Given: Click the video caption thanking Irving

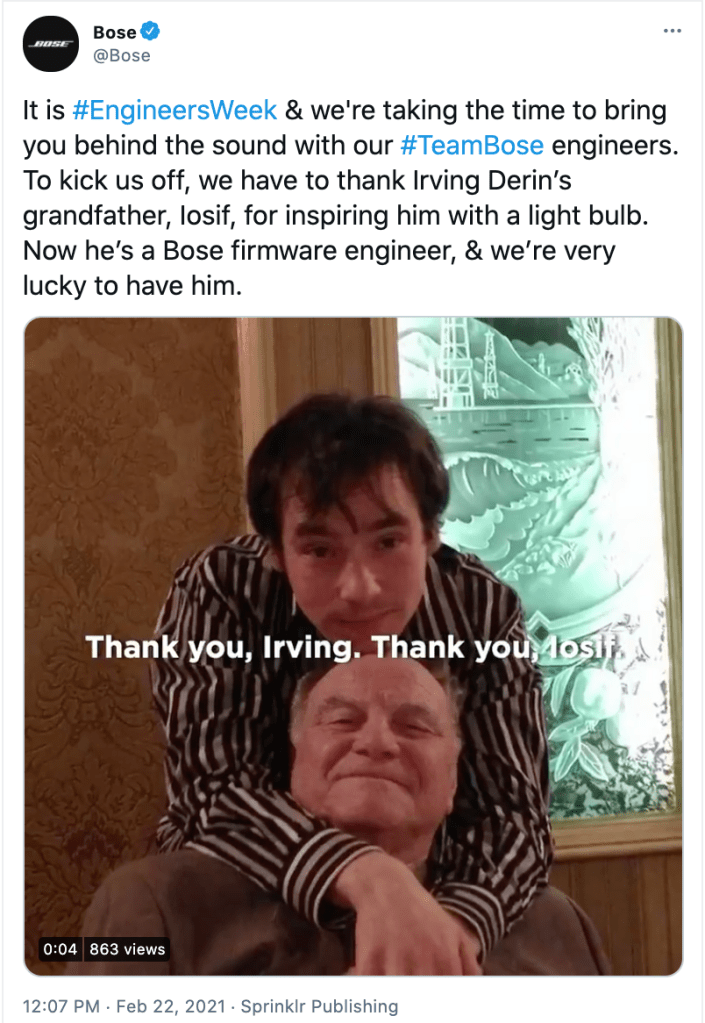Looking at the screenshot, I should click(355, 647).
